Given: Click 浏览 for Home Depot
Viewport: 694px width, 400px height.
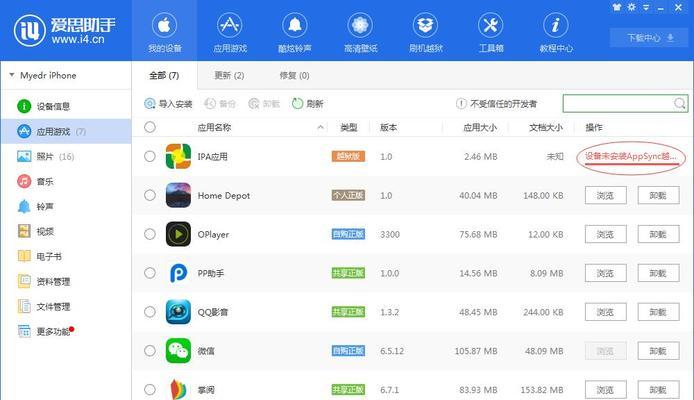Looking at the screenshot, I should (x=605, y=195).
